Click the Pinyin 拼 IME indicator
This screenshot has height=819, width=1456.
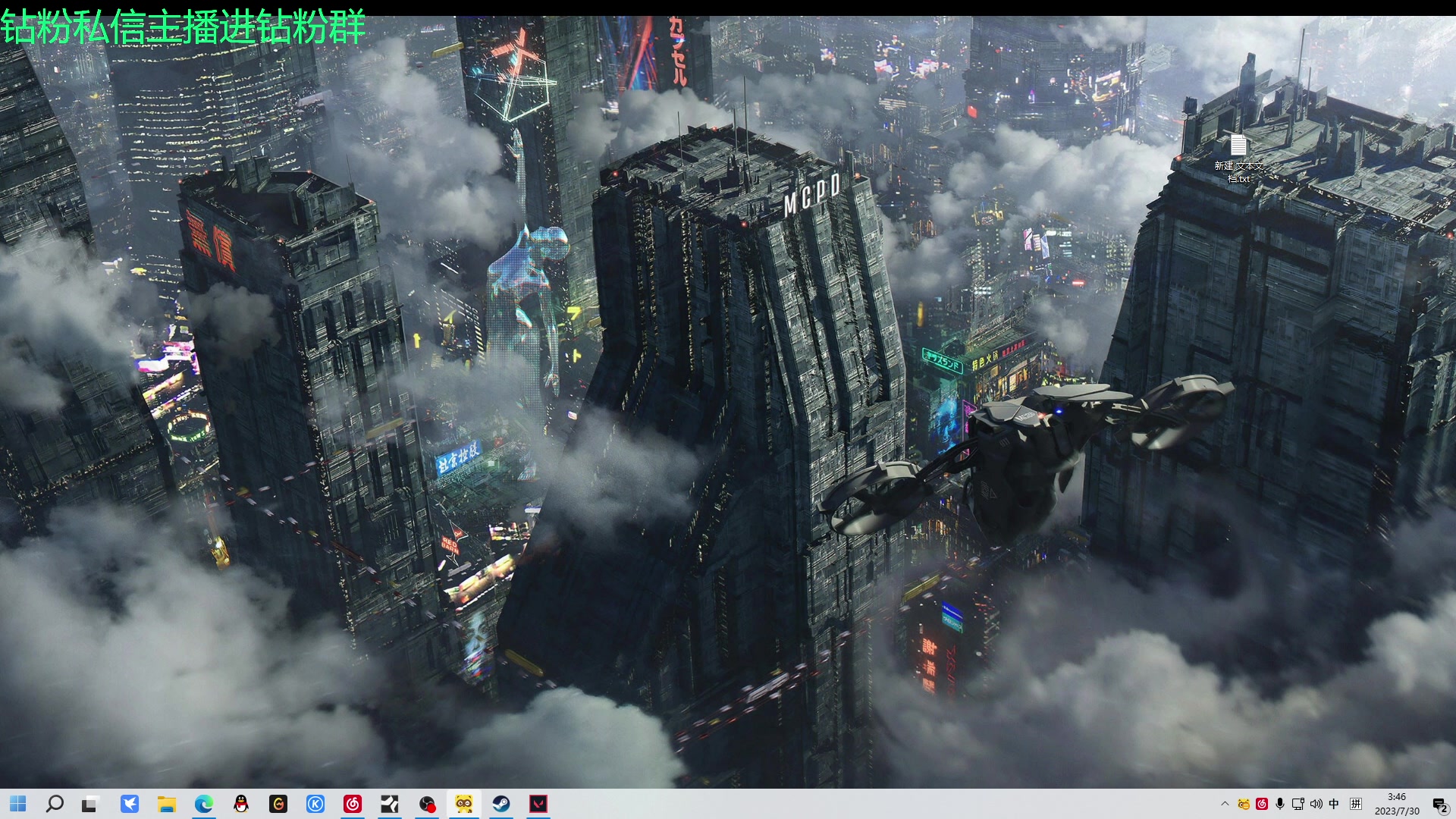coord(1356,804)
